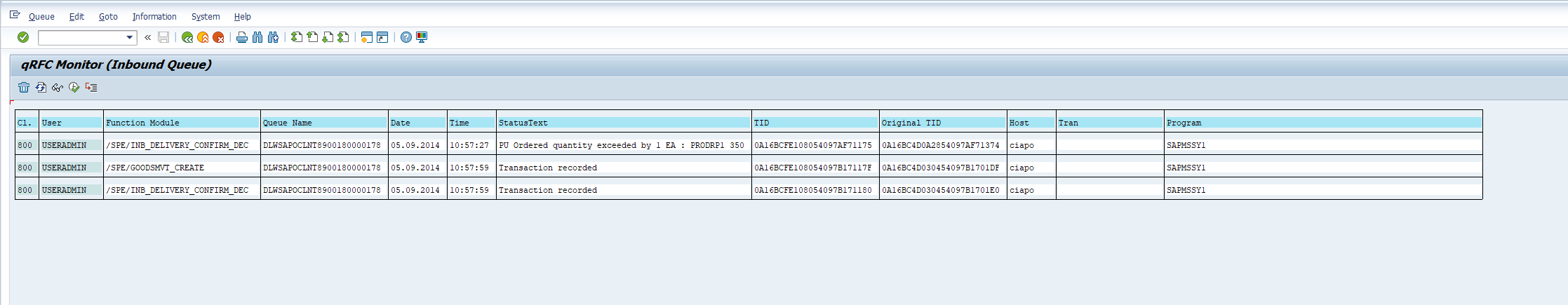Print the queue list with printer icon
The image size is (1568, 305).
(242, 37)
